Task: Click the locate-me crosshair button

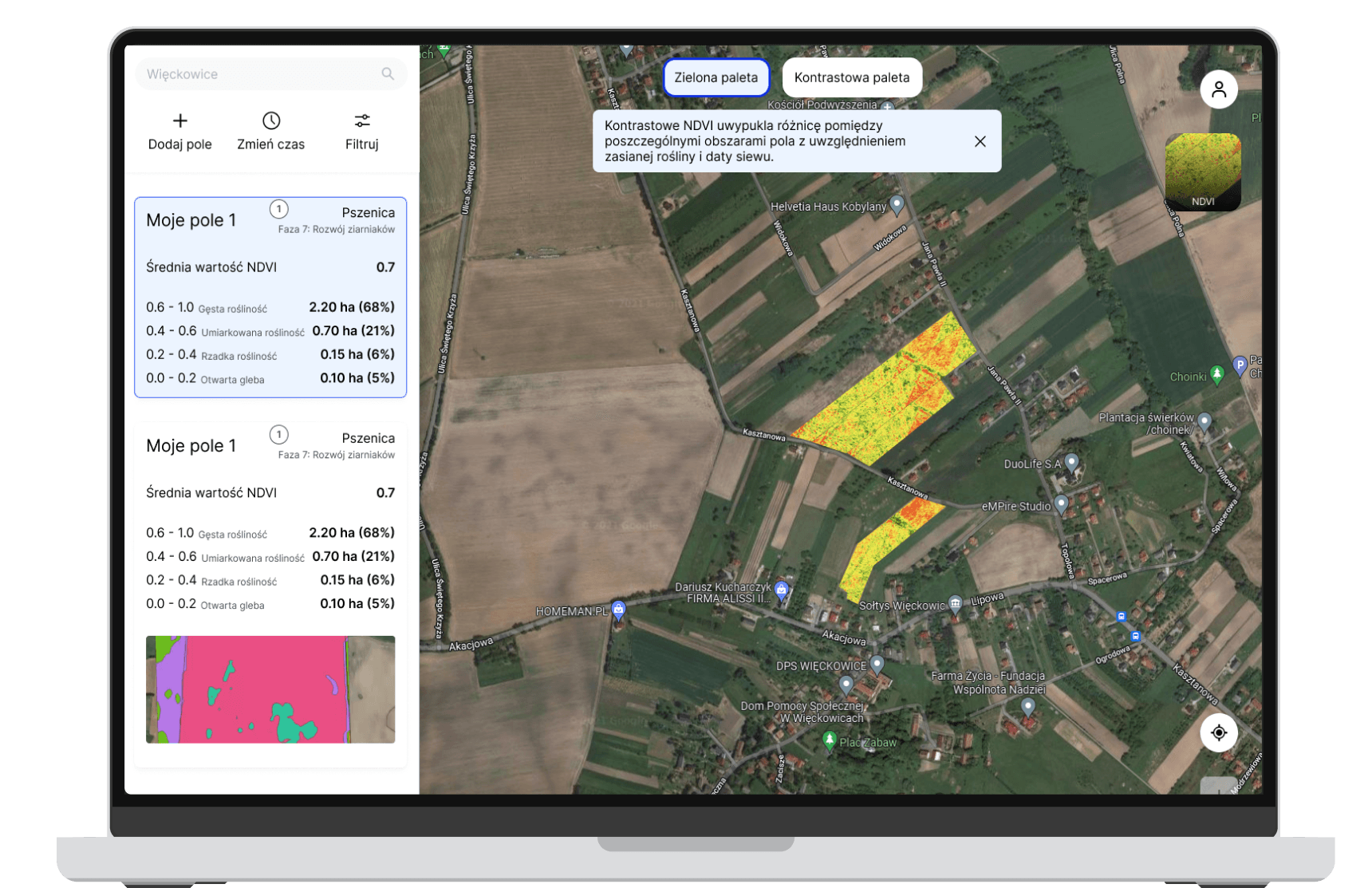Action: pyautogui.click(x=1218, y=732)
